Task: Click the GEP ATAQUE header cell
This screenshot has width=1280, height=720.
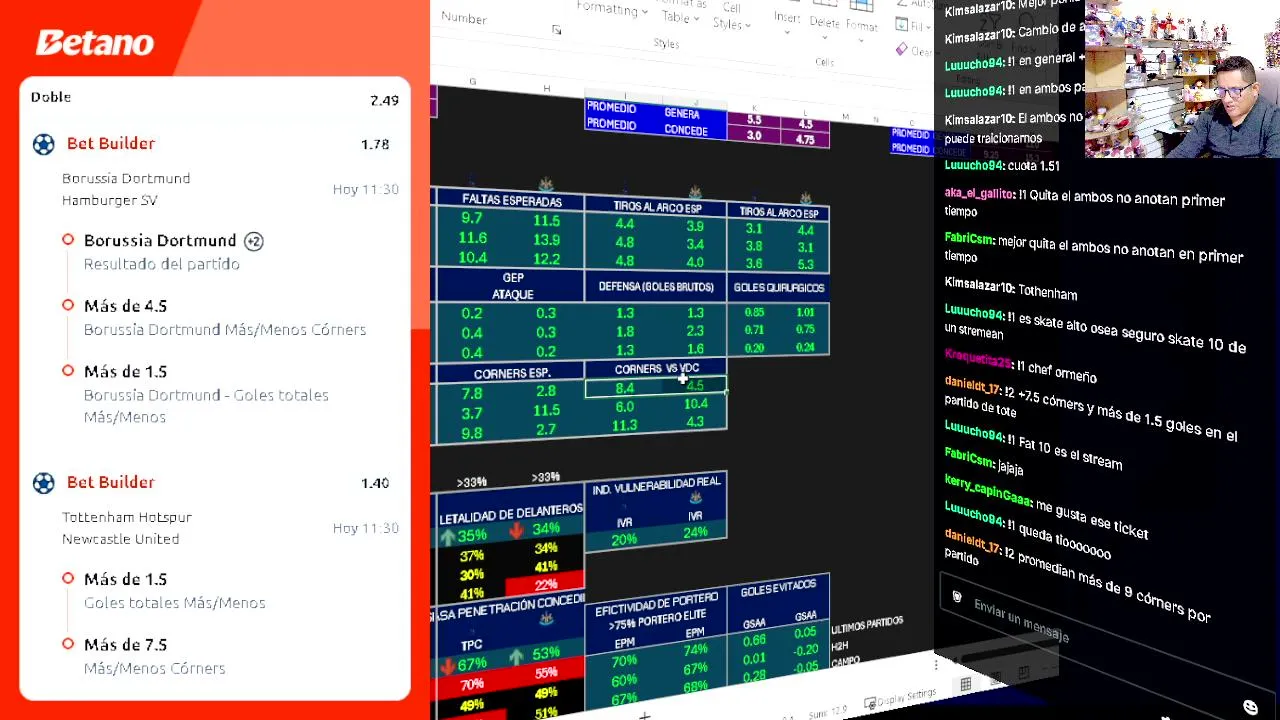Action: (512, 286)
